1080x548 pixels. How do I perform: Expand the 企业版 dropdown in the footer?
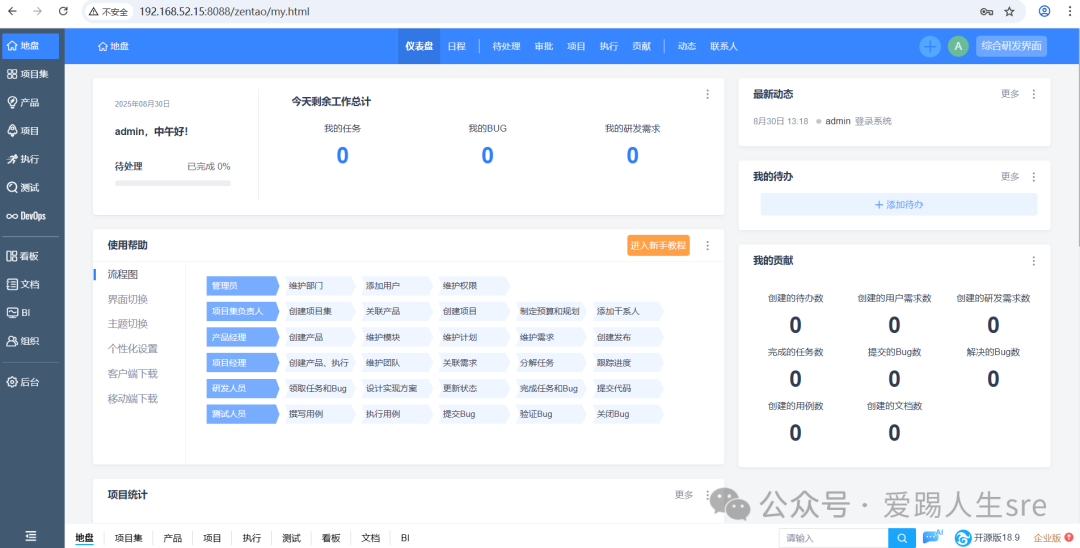point(1052,538)
